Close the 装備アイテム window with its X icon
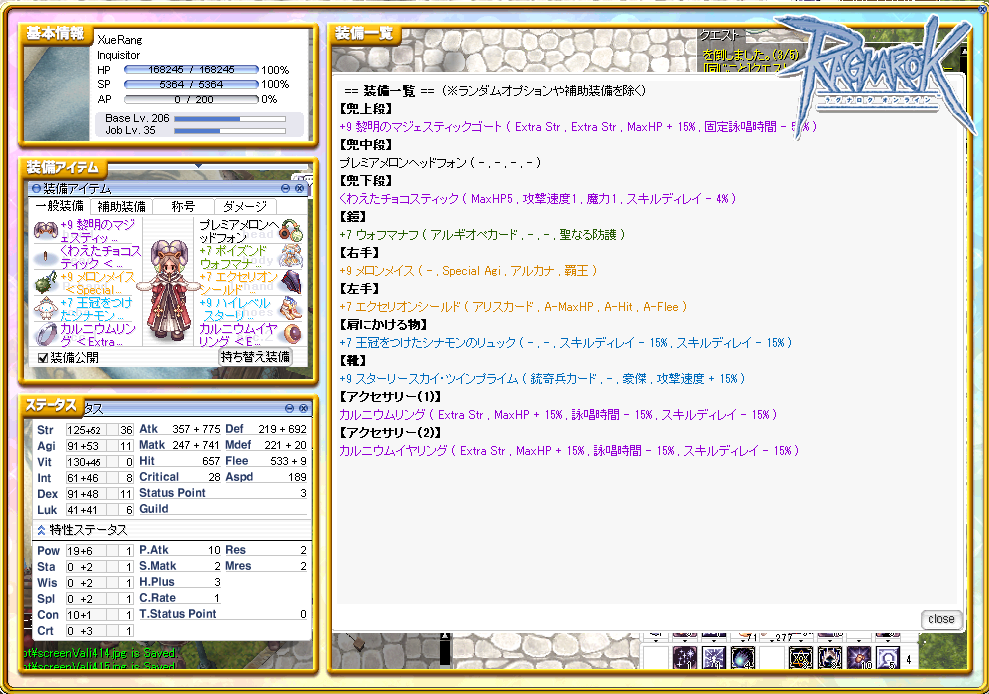 [300, 188]
